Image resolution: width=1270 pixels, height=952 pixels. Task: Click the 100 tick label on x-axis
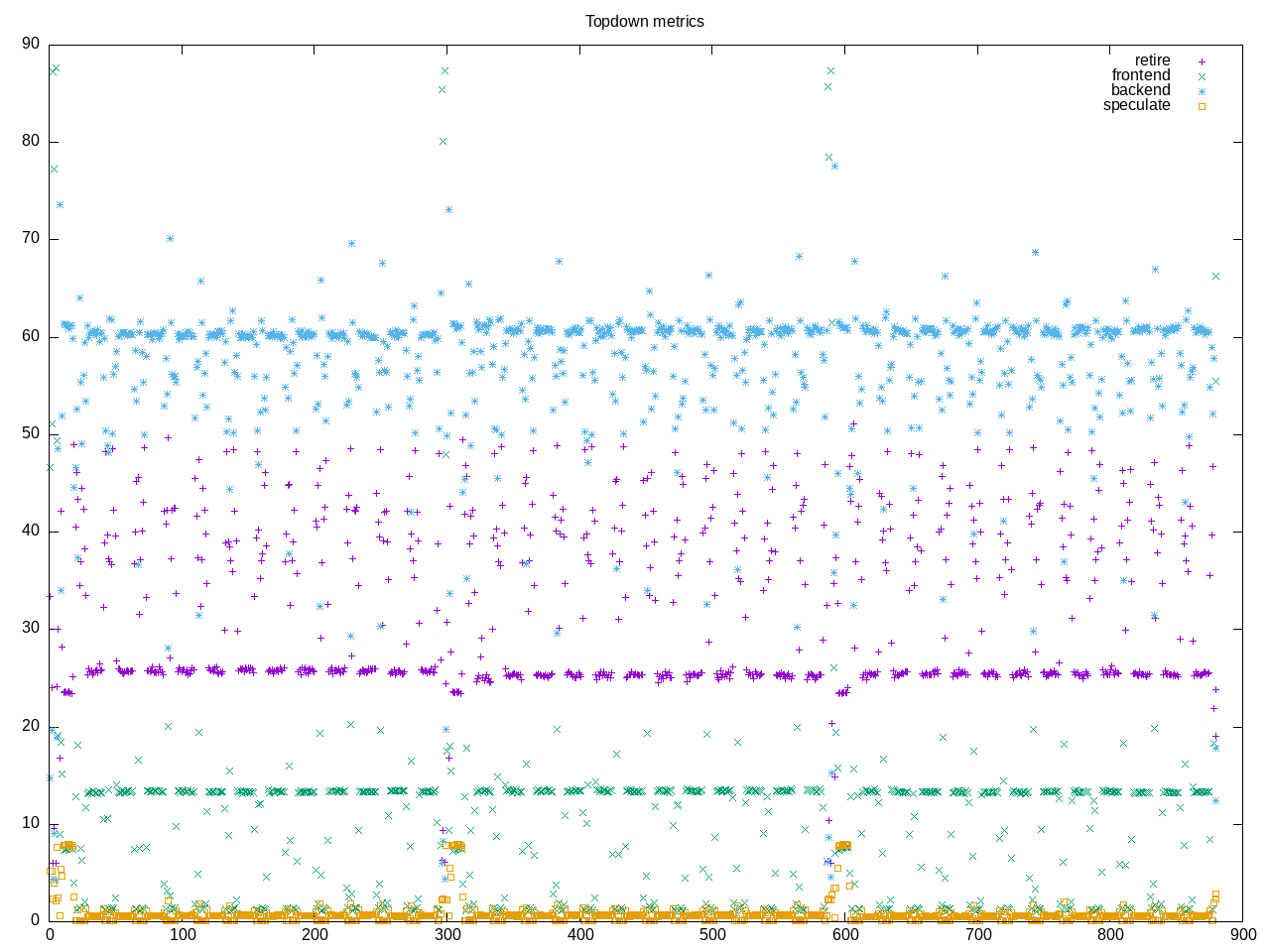tap(183, 934)
